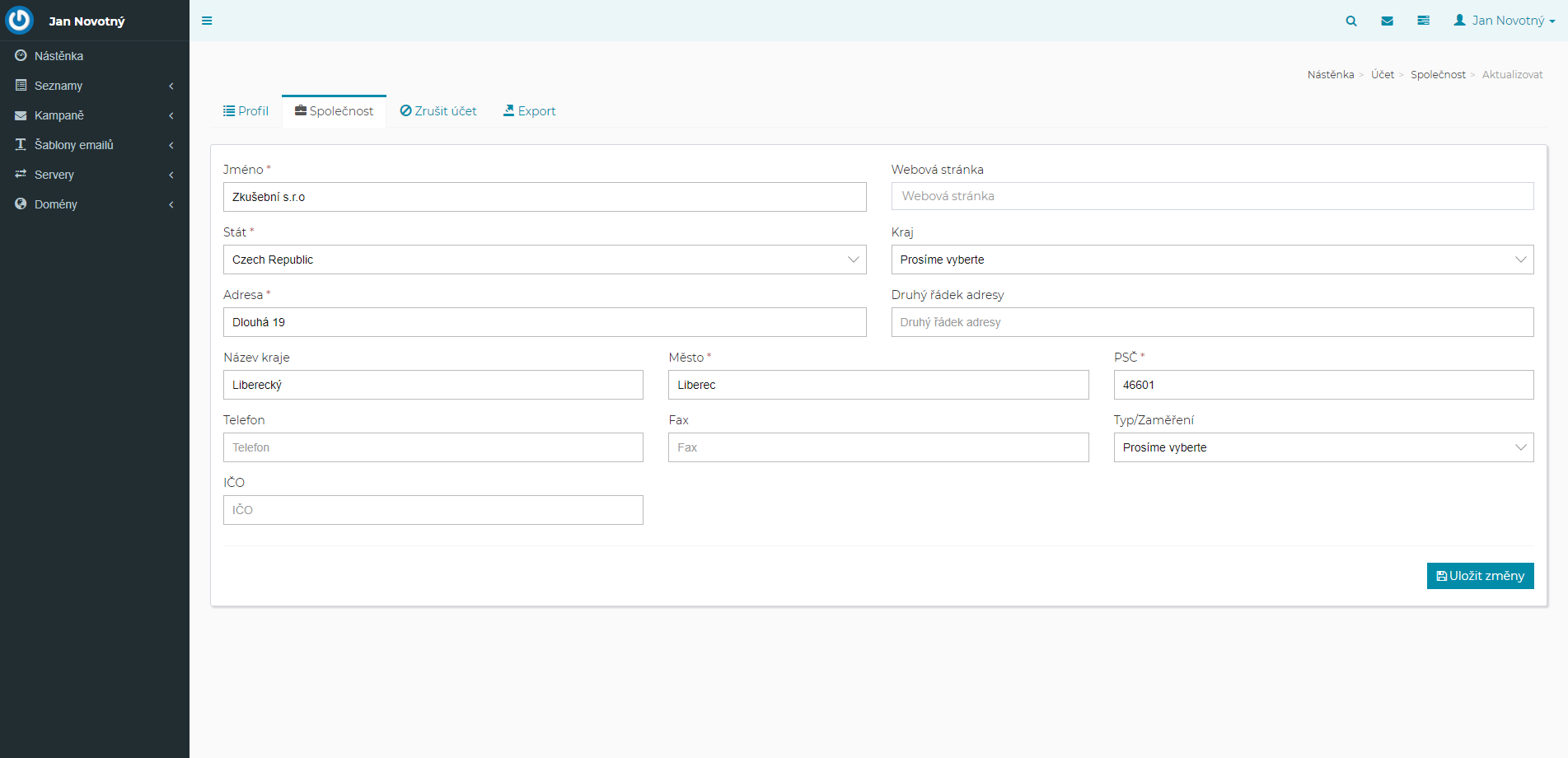The image size is (1568, 758).
Task: Click Domény globe icon in sidebar
Action: 21,204
